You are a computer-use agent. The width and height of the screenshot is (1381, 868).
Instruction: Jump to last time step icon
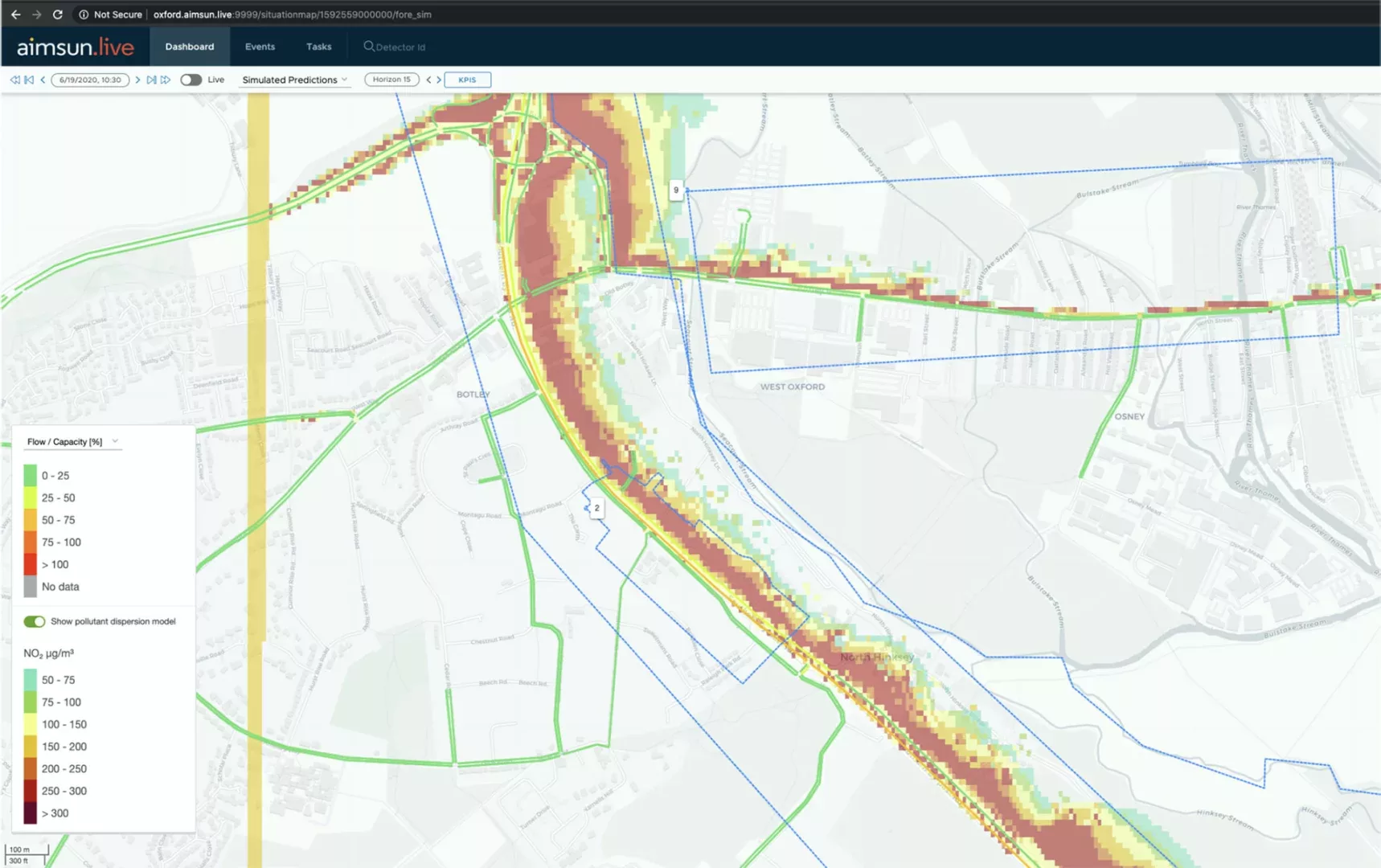151,80
